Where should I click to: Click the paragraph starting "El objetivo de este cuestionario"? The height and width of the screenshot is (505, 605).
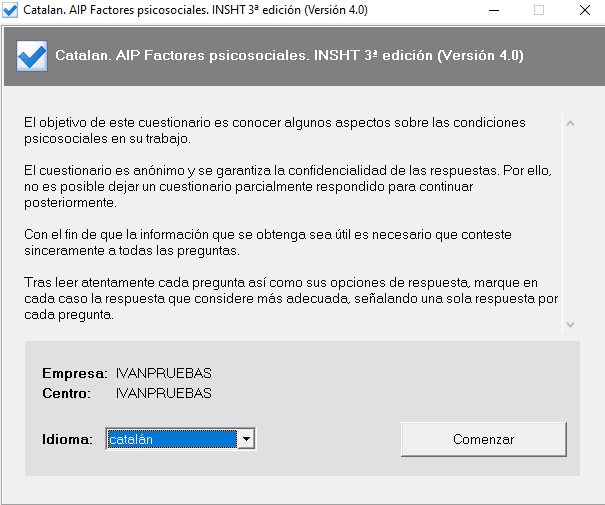(x=274, y=130)
